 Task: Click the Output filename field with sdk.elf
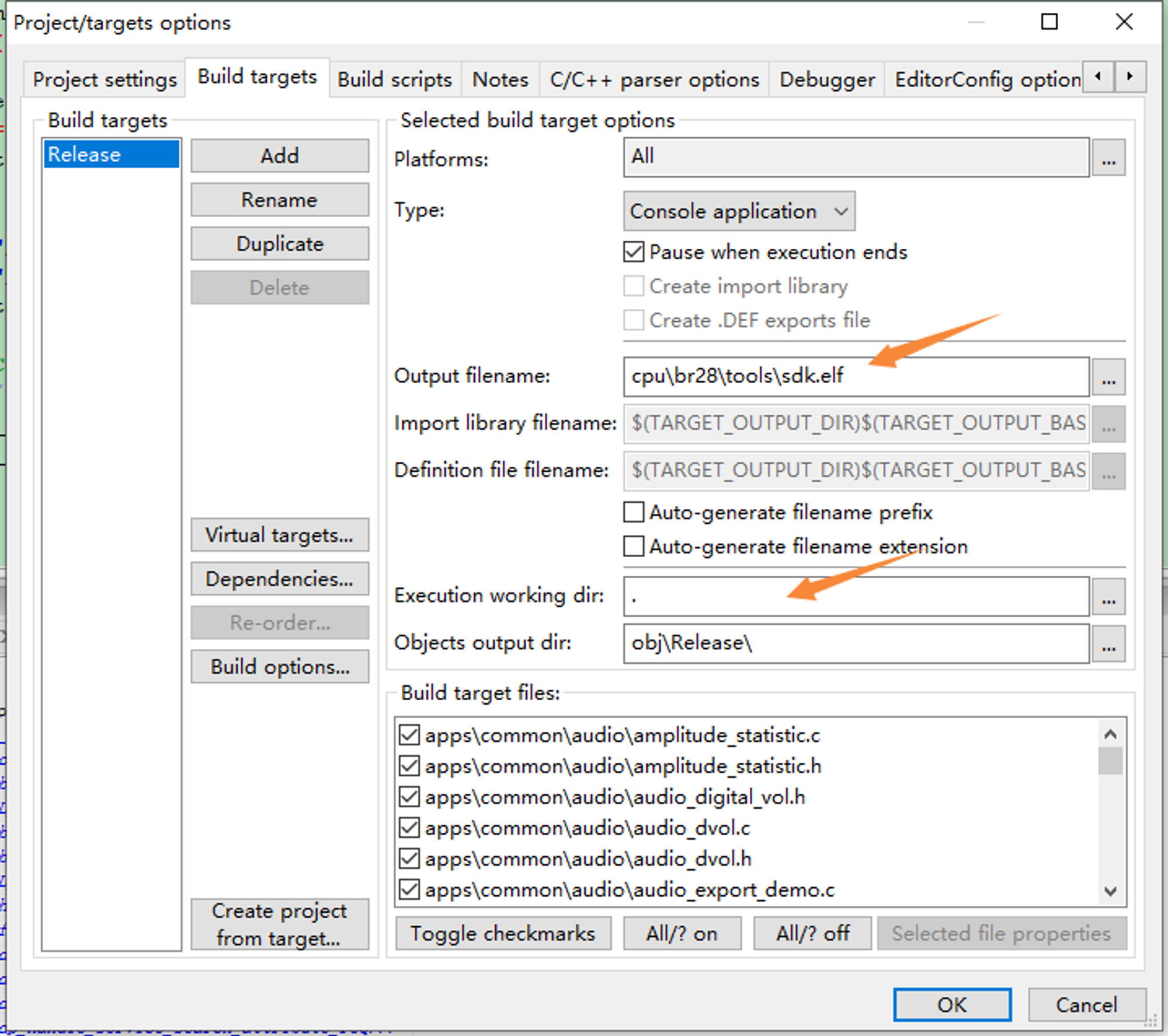[x=856, y=377]
